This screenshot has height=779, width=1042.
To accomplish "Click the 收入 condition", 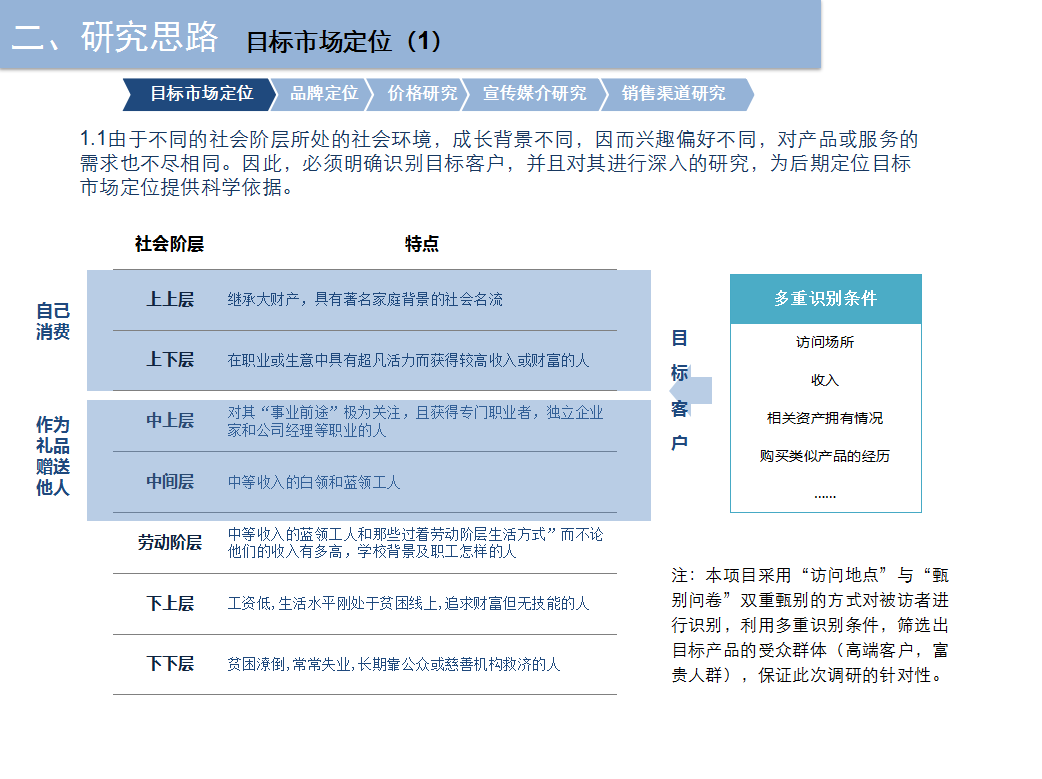I will click(x=825, y=380).
